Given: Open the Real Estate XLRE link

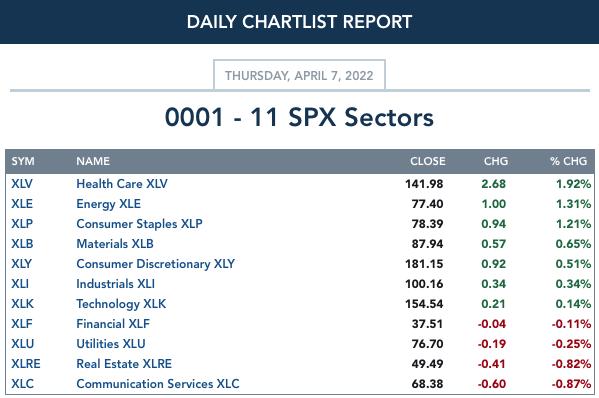Looking at the screenshot, I should pos(124,364).
